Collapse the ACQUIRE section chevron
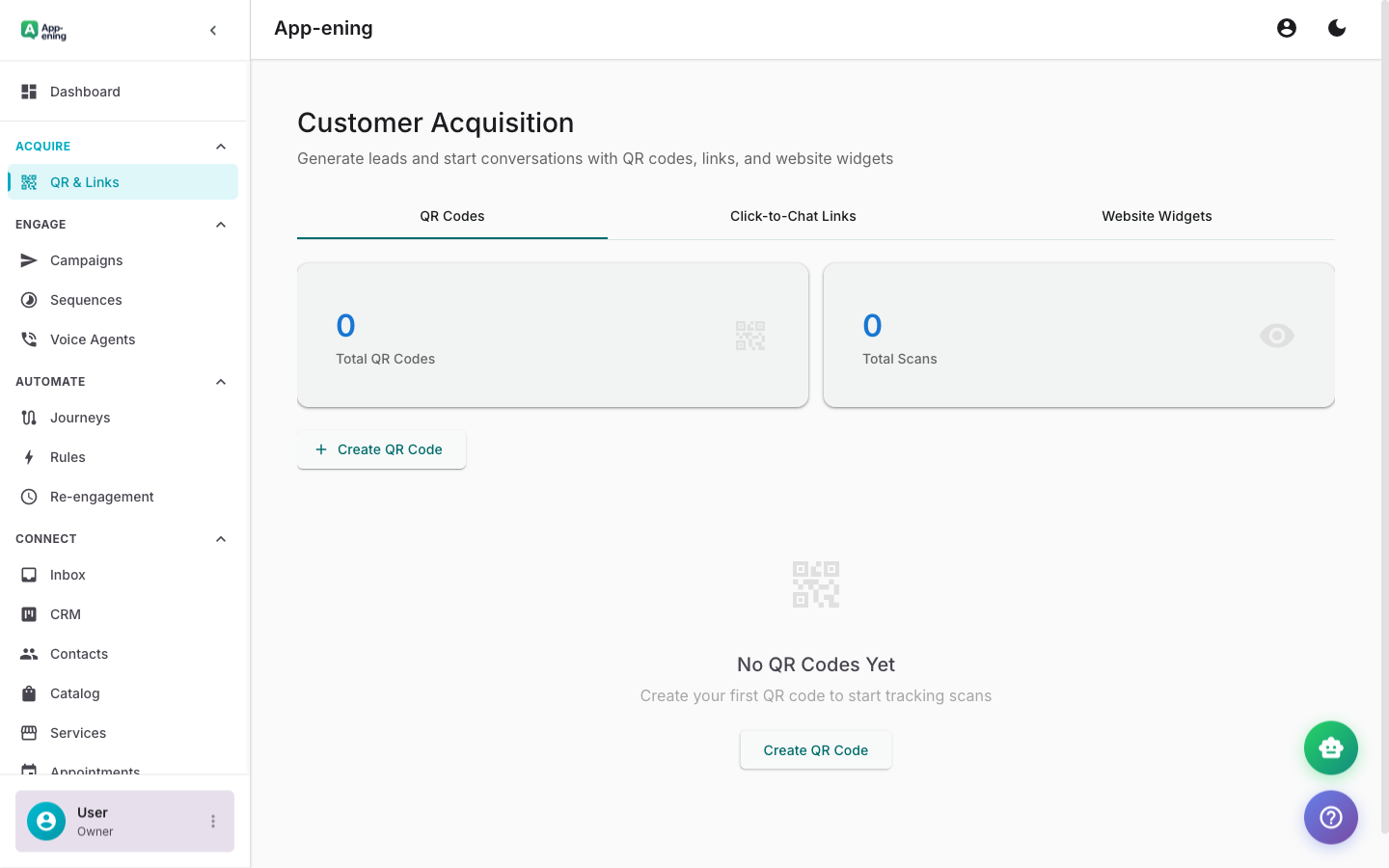 point(221,146)
